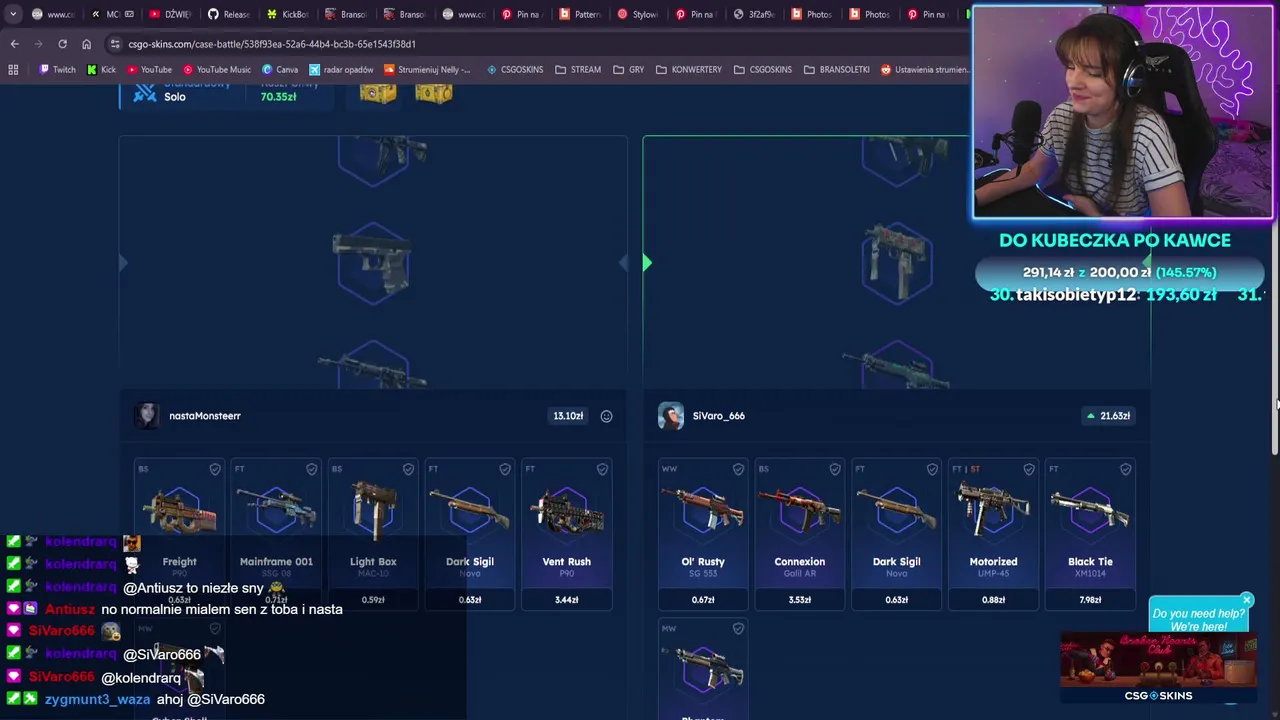Click the SiVaro_666 username
This screenshot has width=1280, height=720.
[x=718, y=416]
